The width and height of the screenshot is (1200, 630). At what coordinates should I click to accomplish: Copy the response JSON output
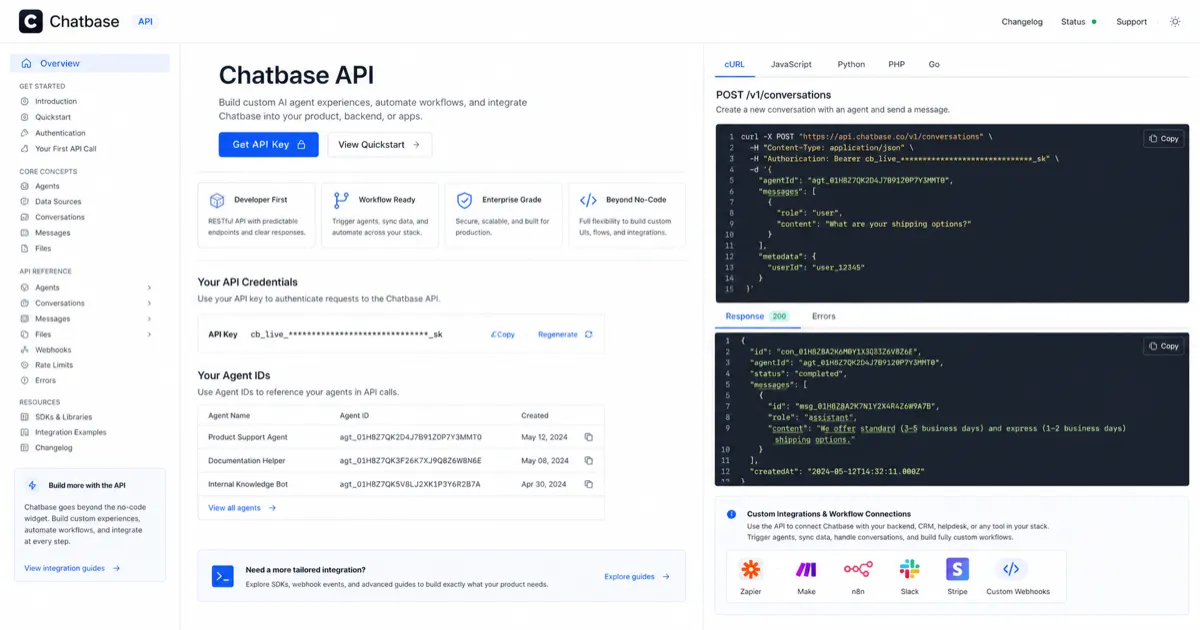point(1162,346)
